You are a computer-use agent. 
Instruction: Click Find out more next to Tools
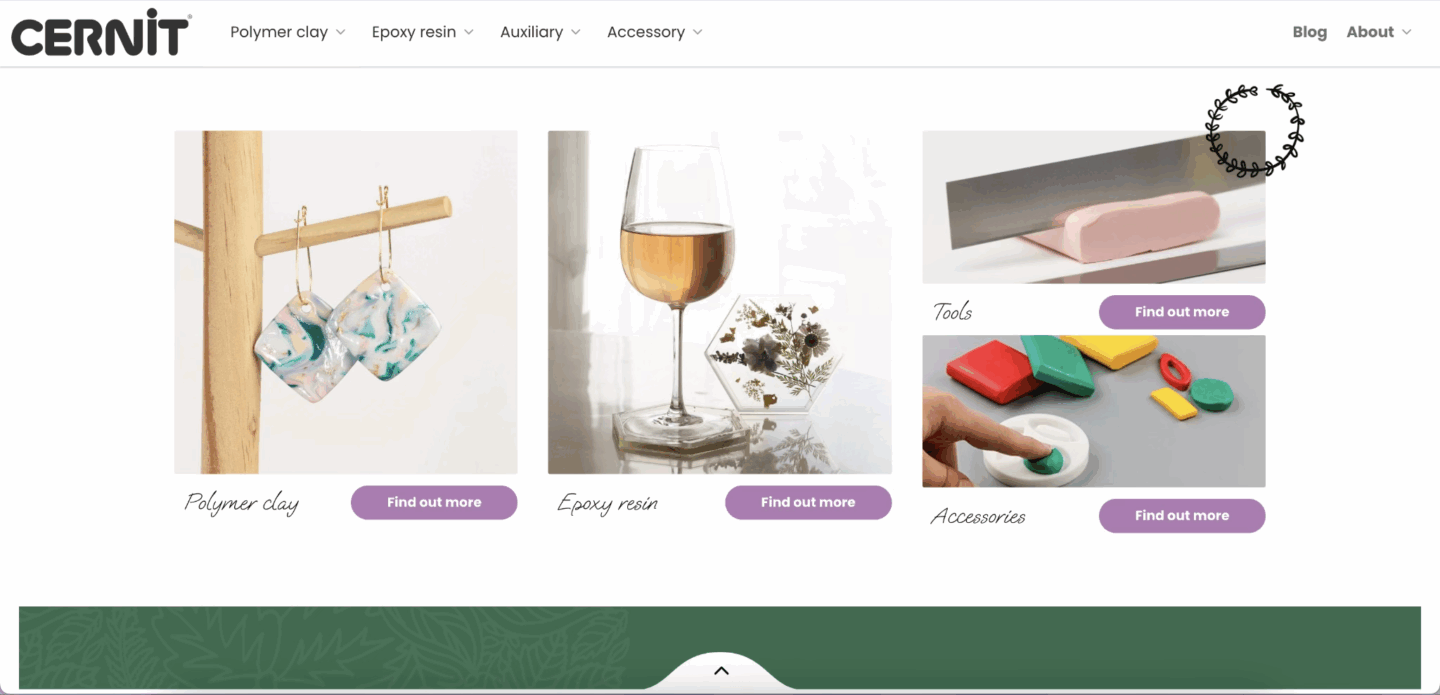click(1182, 312)
